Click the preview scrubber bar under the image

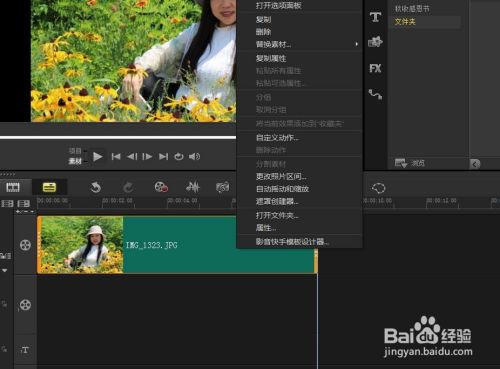[118, 137]
